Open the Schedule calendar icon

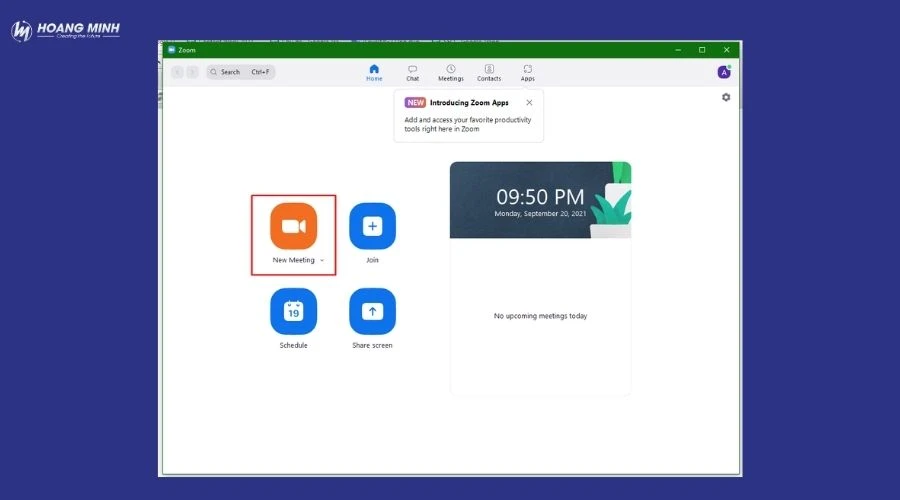pyautogui.click(x=293, y=311)
